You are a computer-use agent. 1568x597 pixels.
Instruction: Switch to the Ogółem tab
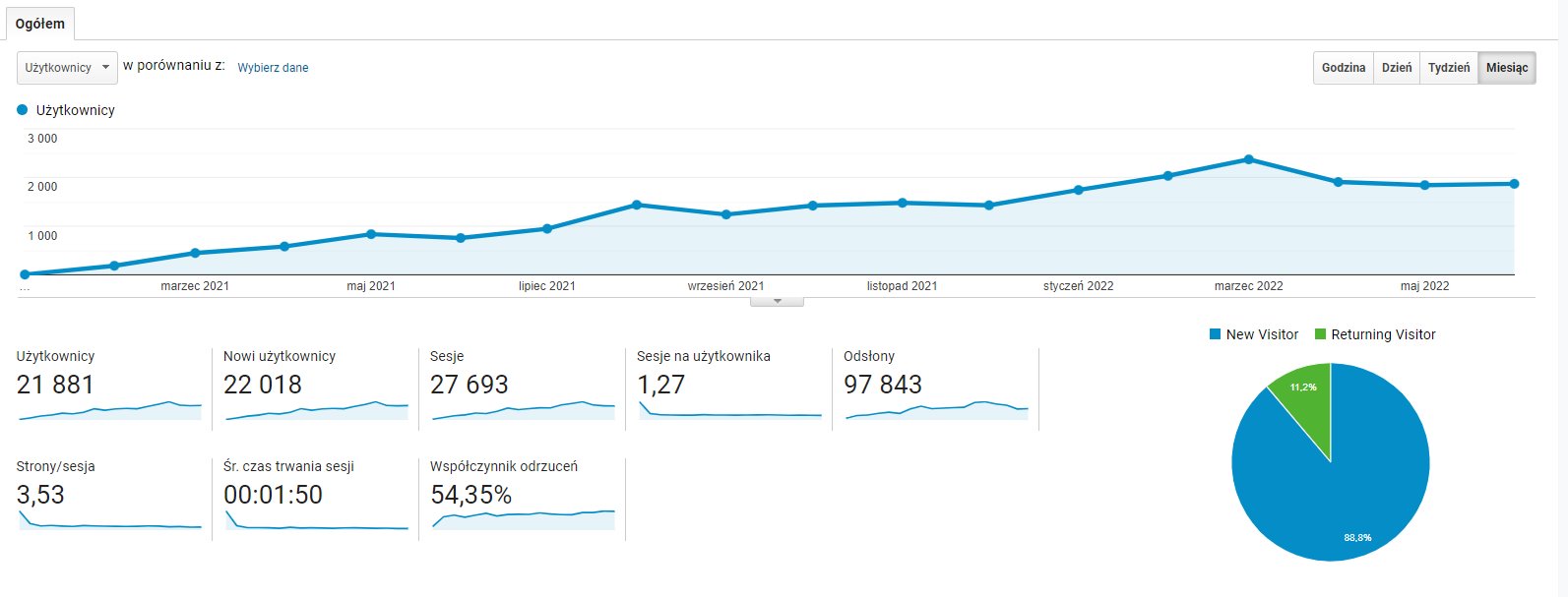point(40,24)
